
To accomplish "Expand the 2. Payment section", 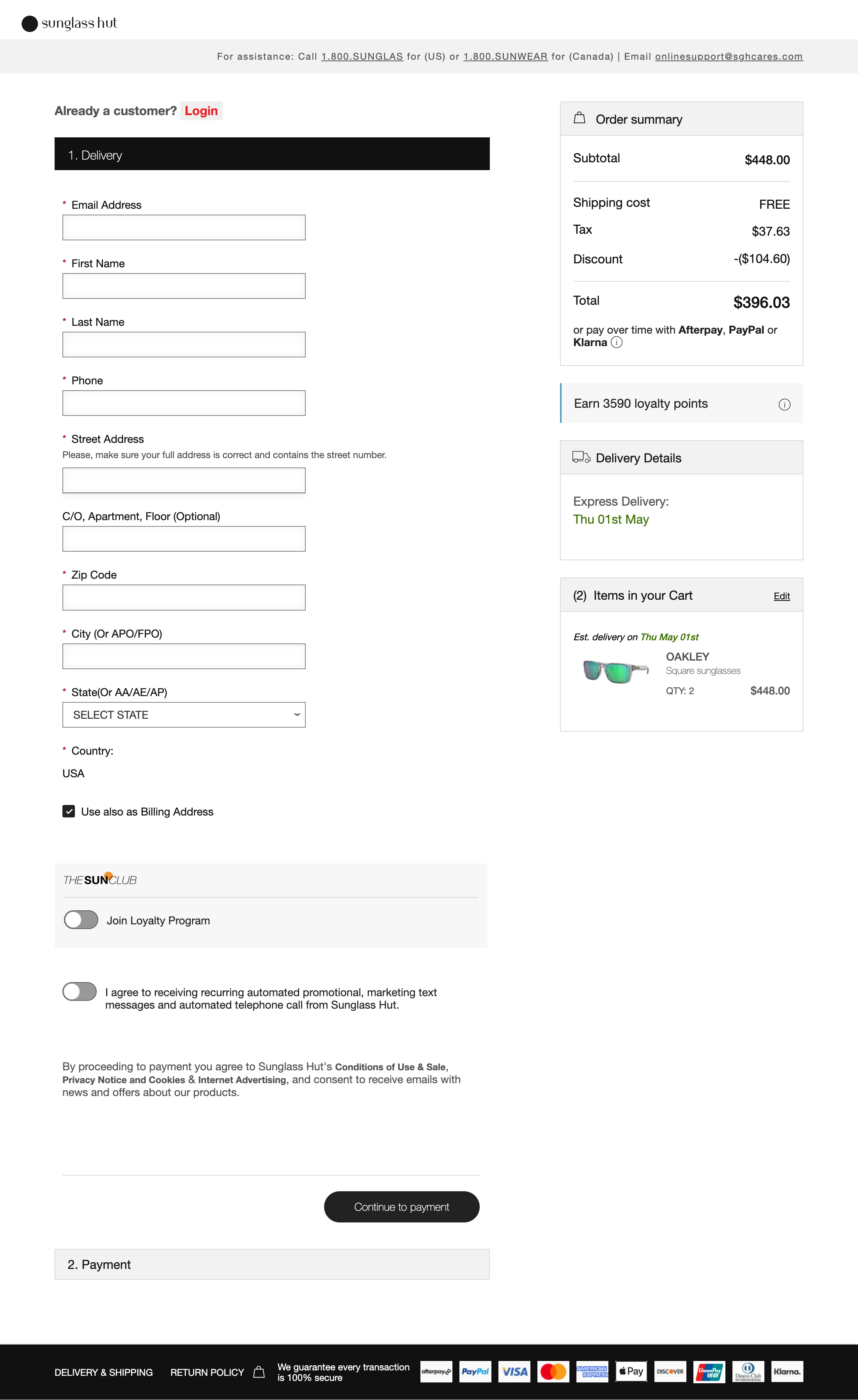I will point(271,1264).
